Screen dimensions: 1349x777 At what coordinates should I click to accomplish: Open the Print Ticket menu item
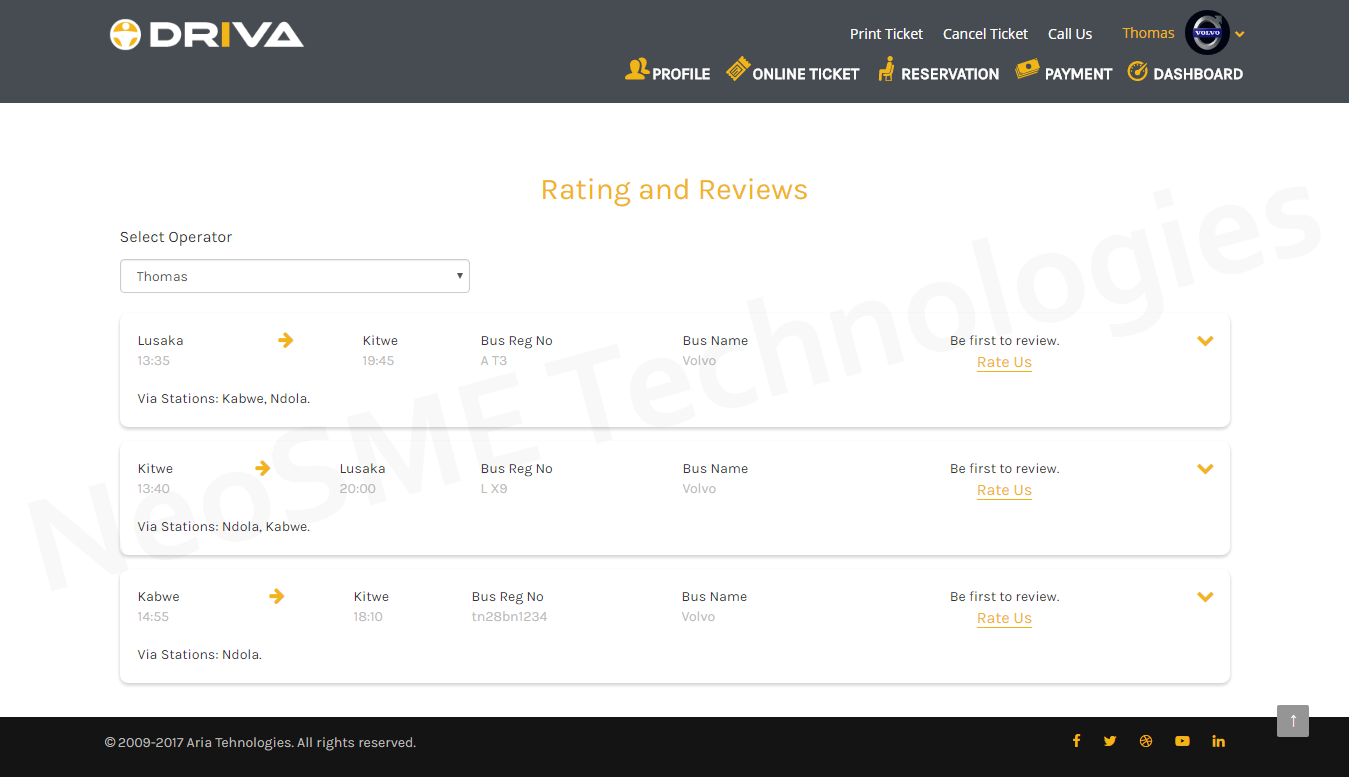coord(886,33)
